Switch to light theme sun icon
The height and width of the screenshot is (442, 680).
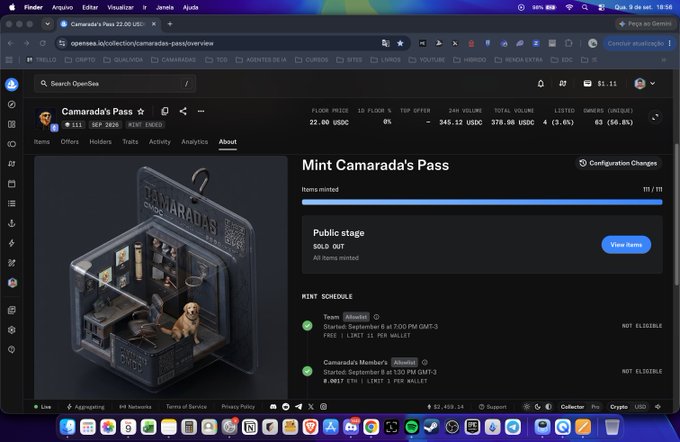(x=527, y=407)
